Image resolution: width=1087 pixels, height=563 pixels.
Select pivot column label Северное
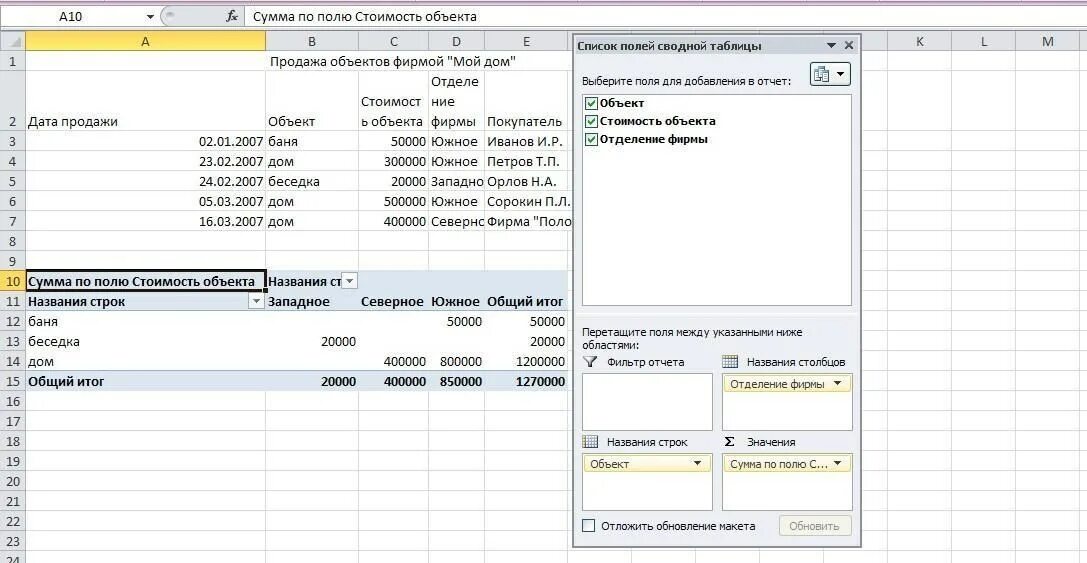[394, 302]
